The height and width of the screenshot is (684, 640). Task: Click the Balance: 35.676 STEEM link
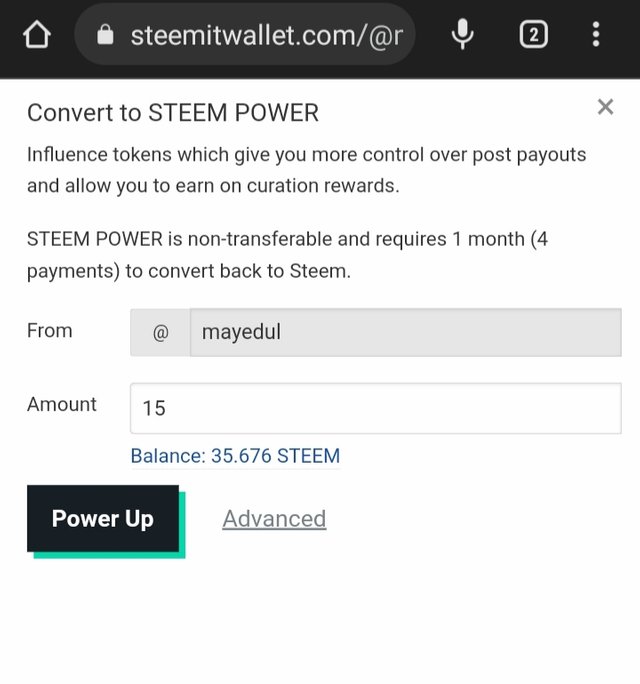[x=235, y=456]
